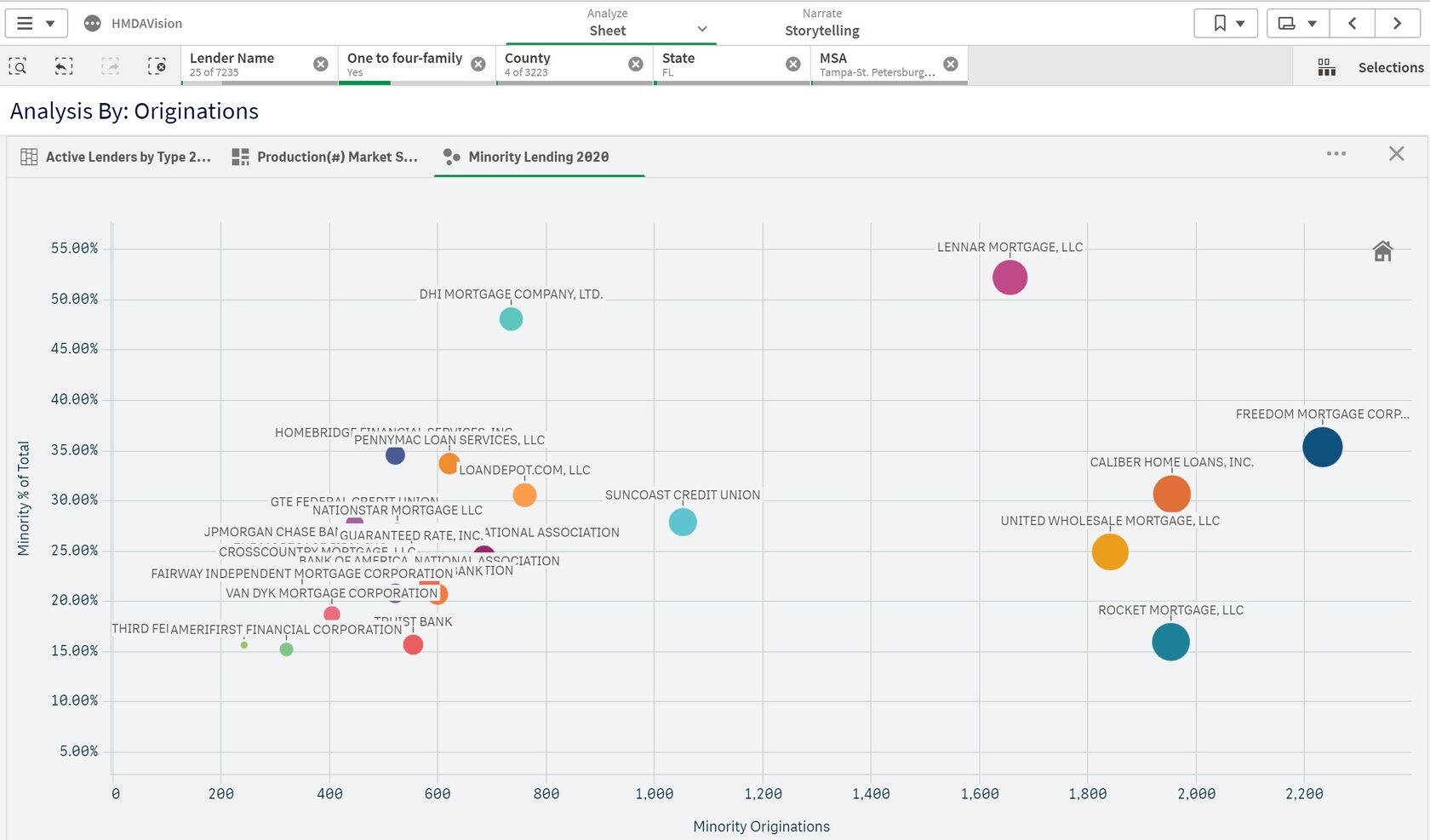Open the Analyze Sheet tab
The width and height of the screenshot is (1430, 840).
(607, 22)
